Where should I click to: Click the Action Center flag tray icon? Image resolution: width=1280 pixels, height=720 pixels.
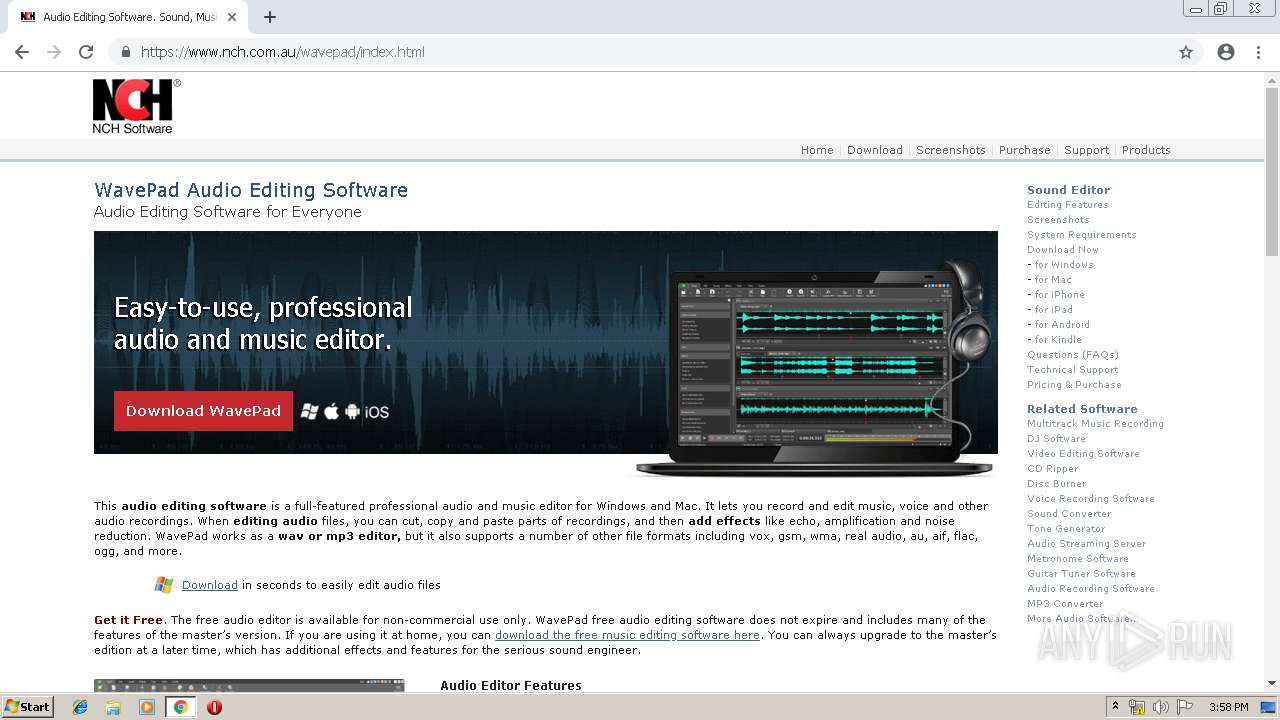tap(1185, 707)
